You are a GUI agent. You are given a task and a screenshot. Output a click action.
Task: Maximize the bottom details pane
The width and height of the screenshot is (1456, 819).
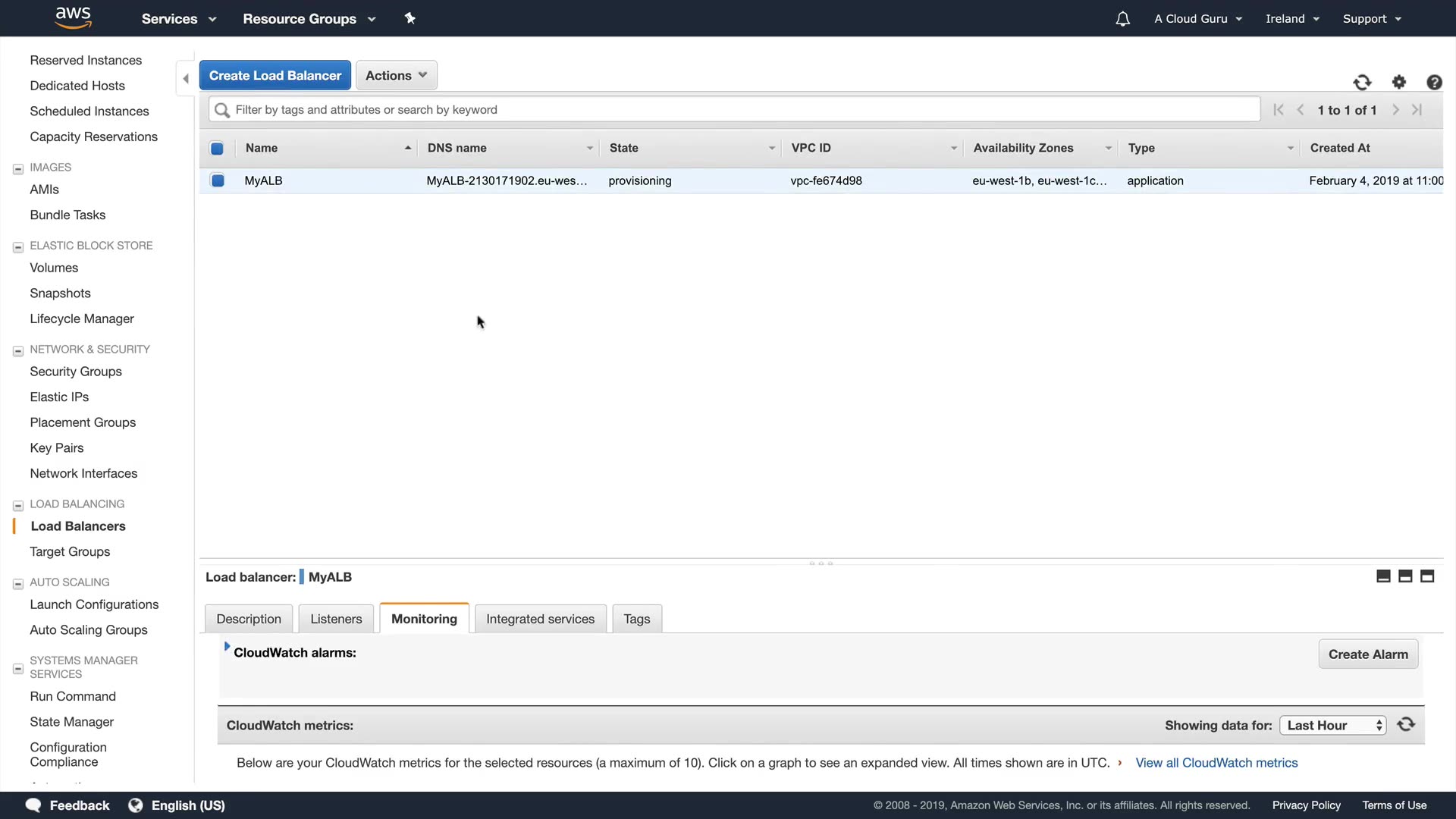(x=1427, y=576)
